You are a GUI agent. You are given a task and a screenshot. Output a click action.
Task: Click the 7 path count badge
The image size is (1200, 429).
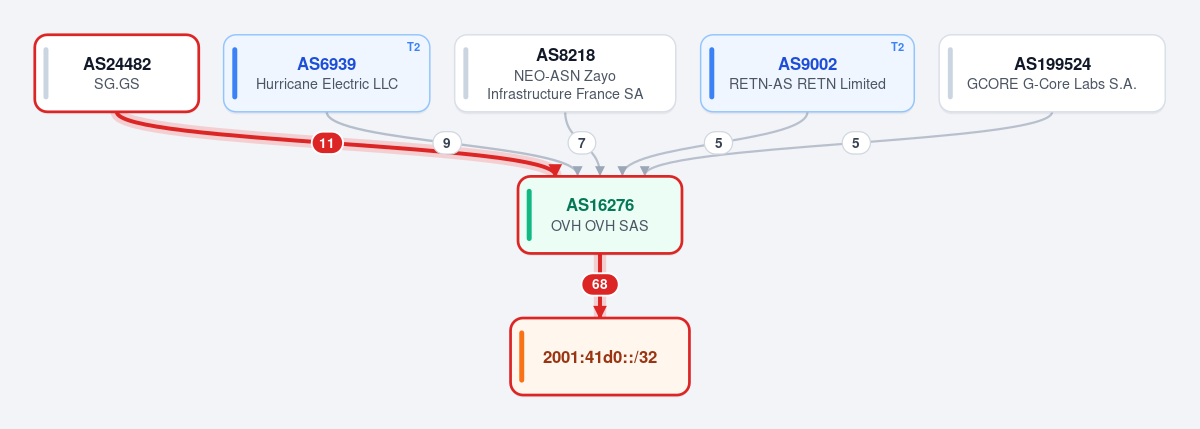click(x=581, y=143)
